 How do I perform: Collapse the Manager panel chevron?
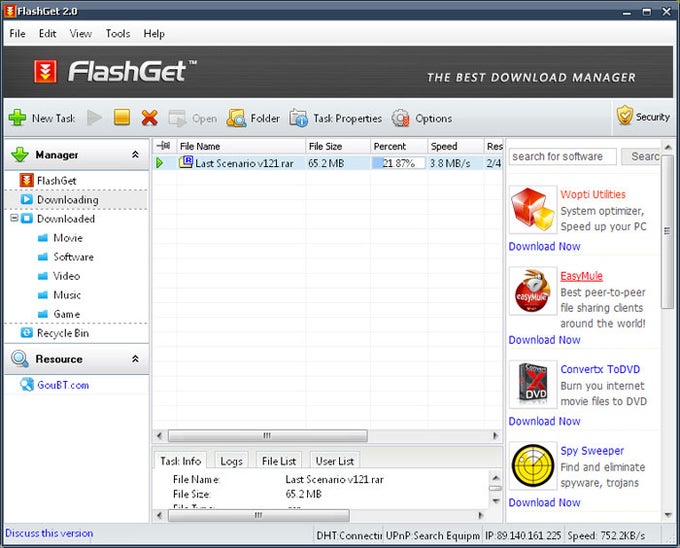(135, 154)
